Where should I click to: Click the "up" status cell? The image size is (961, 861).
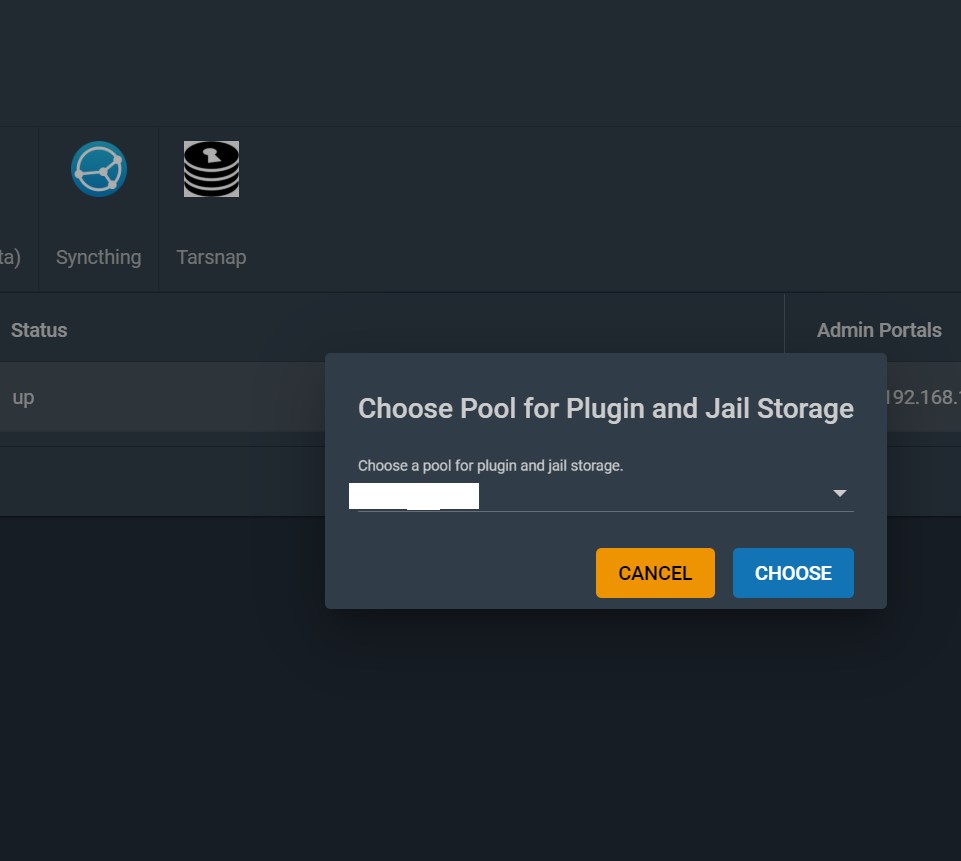(23, 397)
